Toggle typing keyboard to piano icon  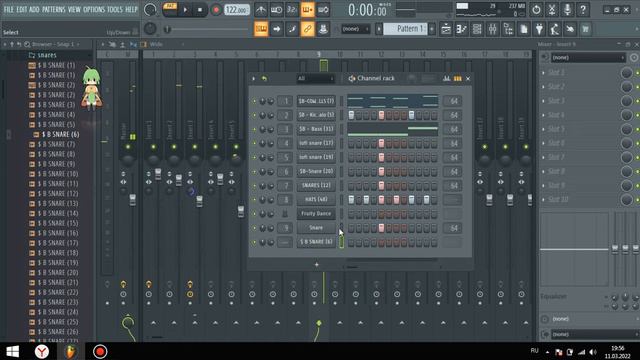[x=261, y=29]
